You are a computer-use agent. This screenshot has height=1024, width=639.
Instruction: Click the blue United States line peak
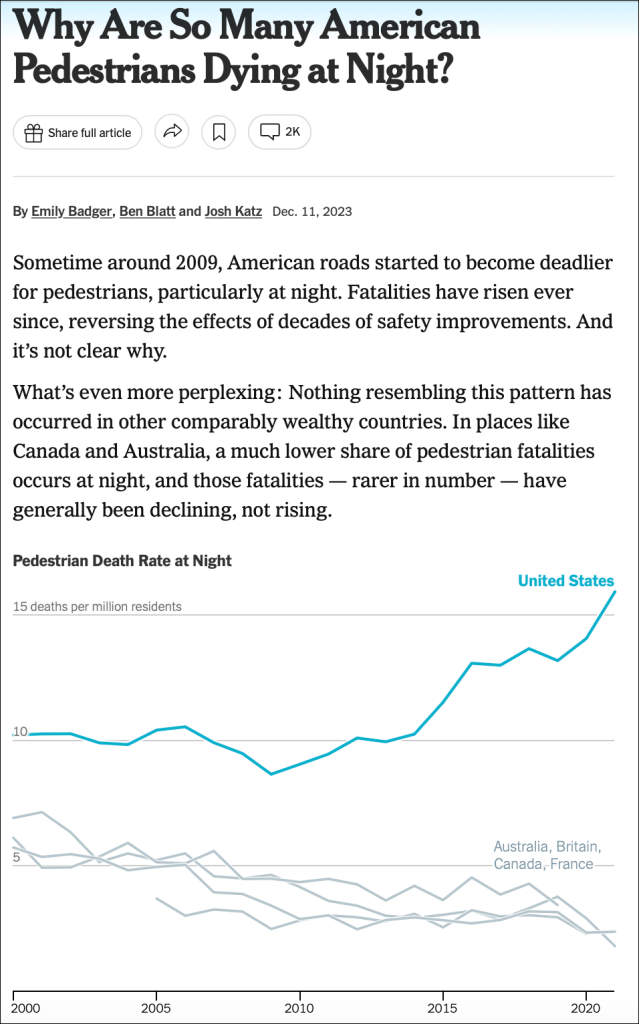(x=613, y=593)
